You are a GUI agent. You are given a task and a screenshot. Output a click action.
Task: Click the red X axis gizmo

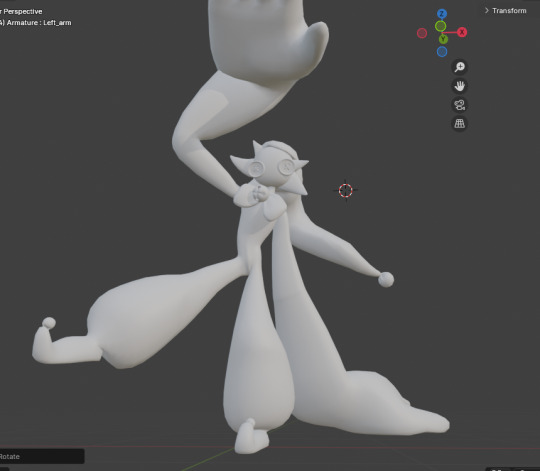(x=462, y=32)
